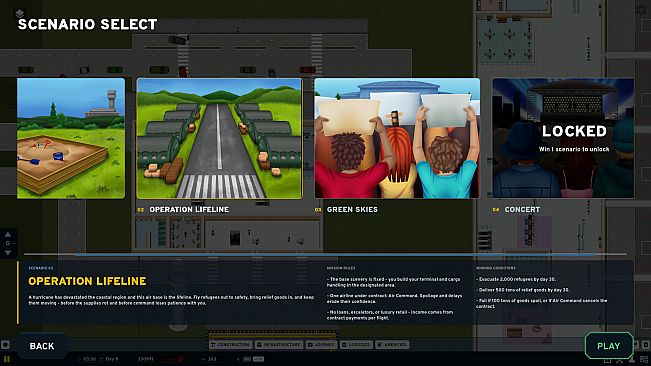
Task: Click the gear icon in the top-right corner
Action: 642,10
